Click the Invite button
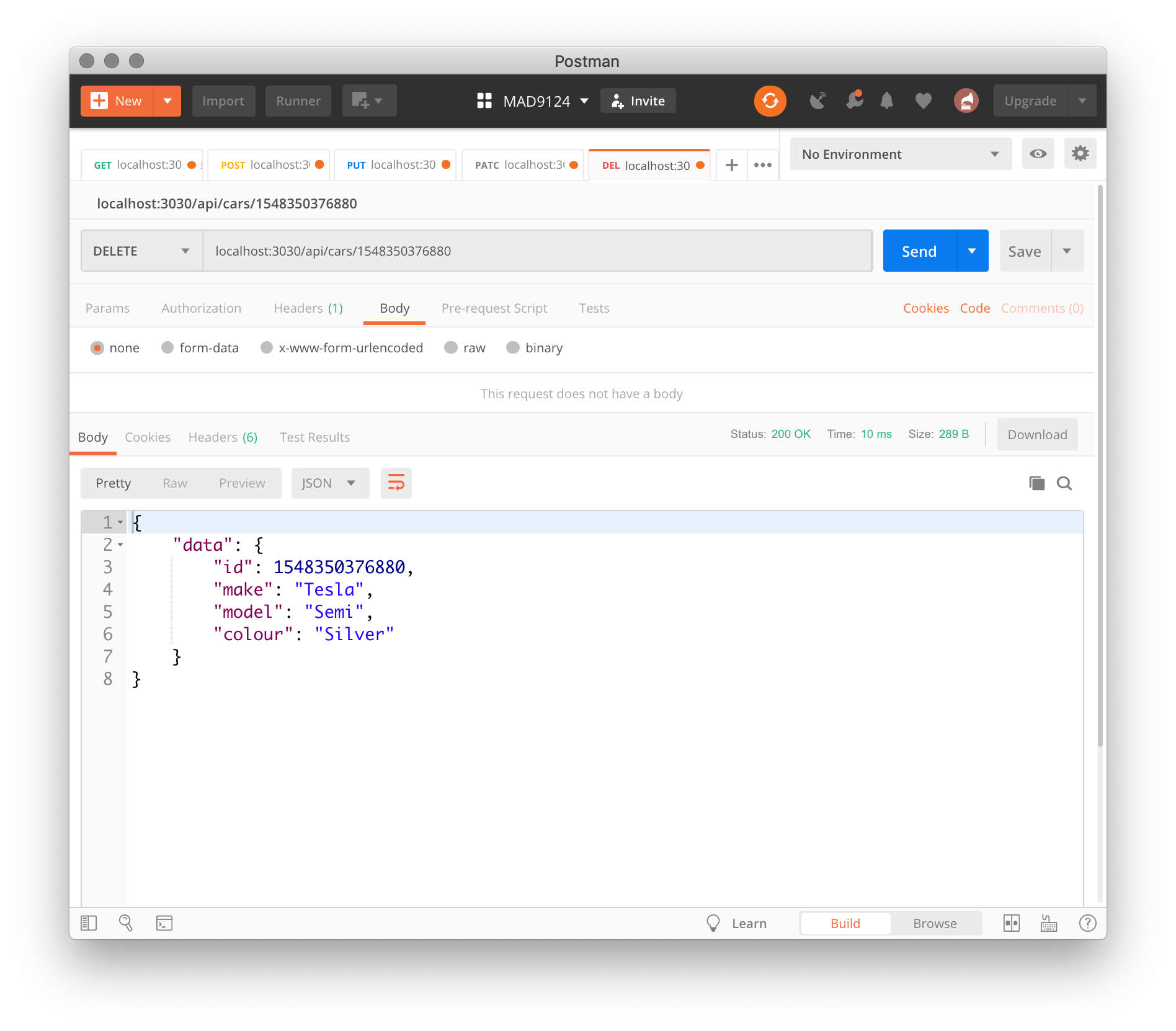 click(638, 100)
